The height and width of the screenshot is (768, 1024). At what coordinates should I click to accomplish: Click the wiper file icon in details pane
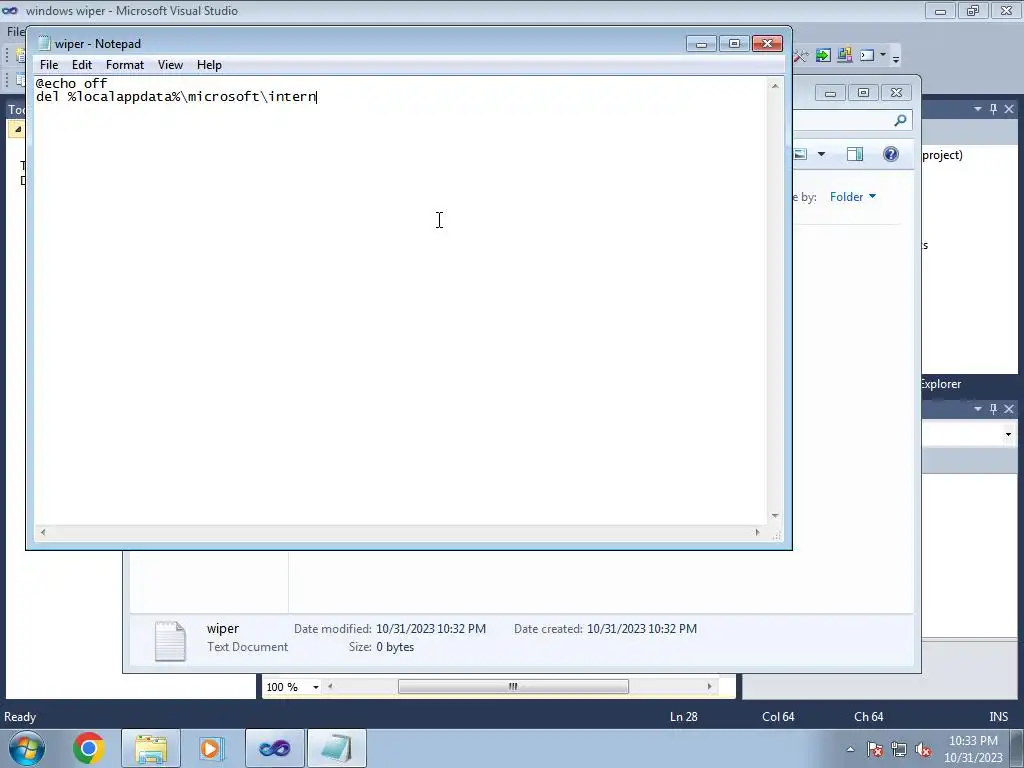pyautogui.click(x=170, y=641)
